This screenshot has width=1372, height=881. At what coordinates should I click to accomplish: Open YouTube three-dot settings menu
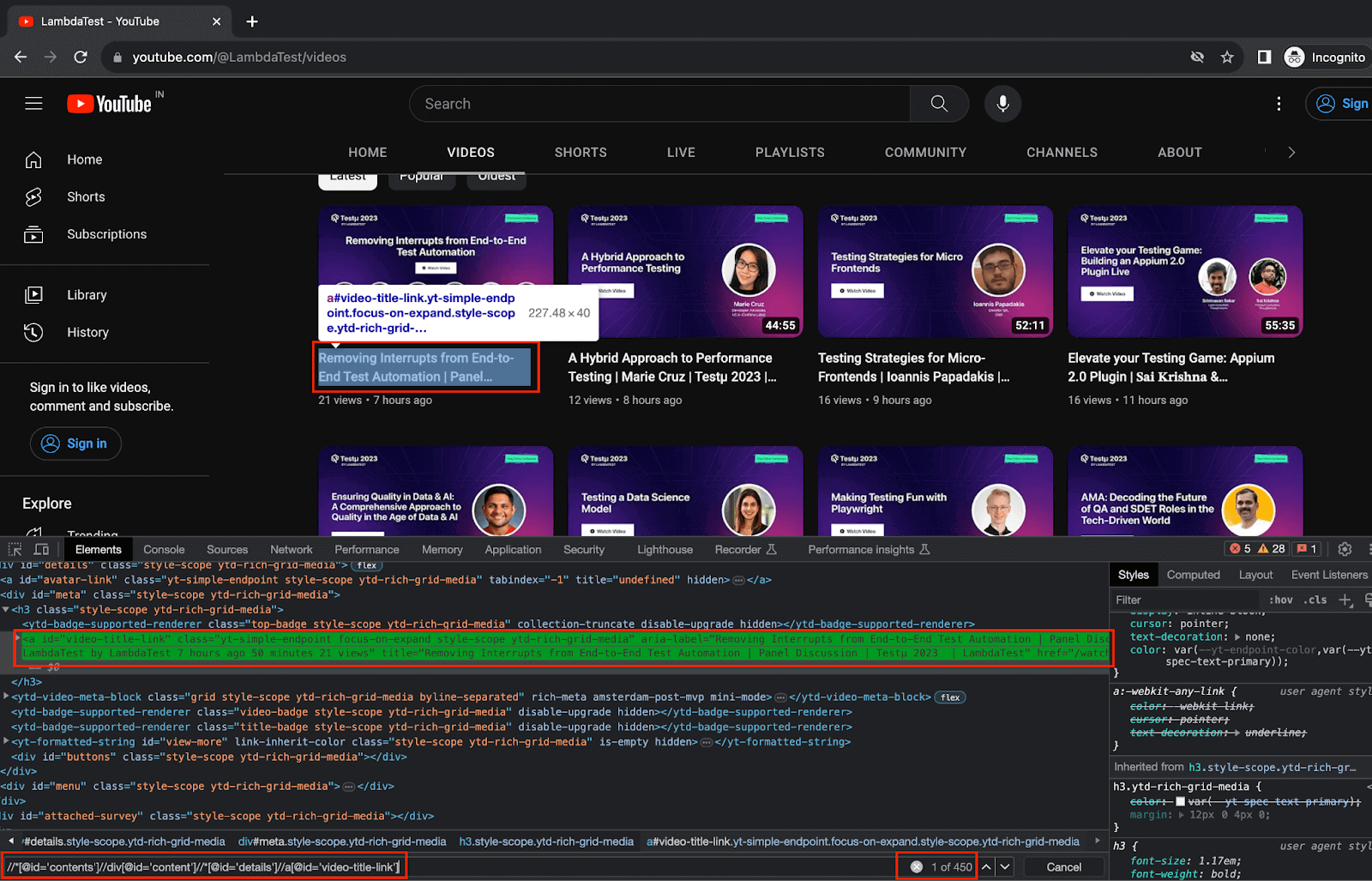click(x=1279, y=104)
